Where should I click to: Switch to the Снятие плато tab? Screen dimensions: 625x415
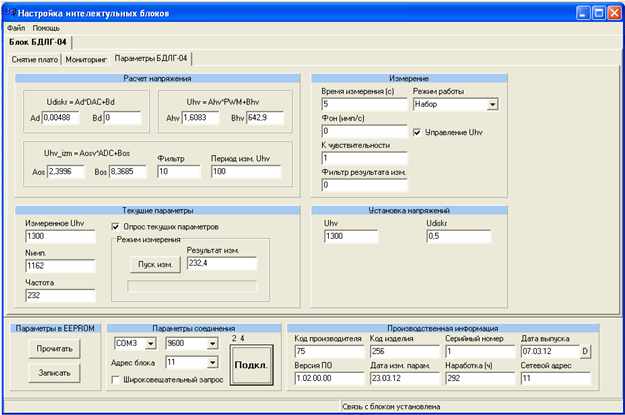click(35, 59)
